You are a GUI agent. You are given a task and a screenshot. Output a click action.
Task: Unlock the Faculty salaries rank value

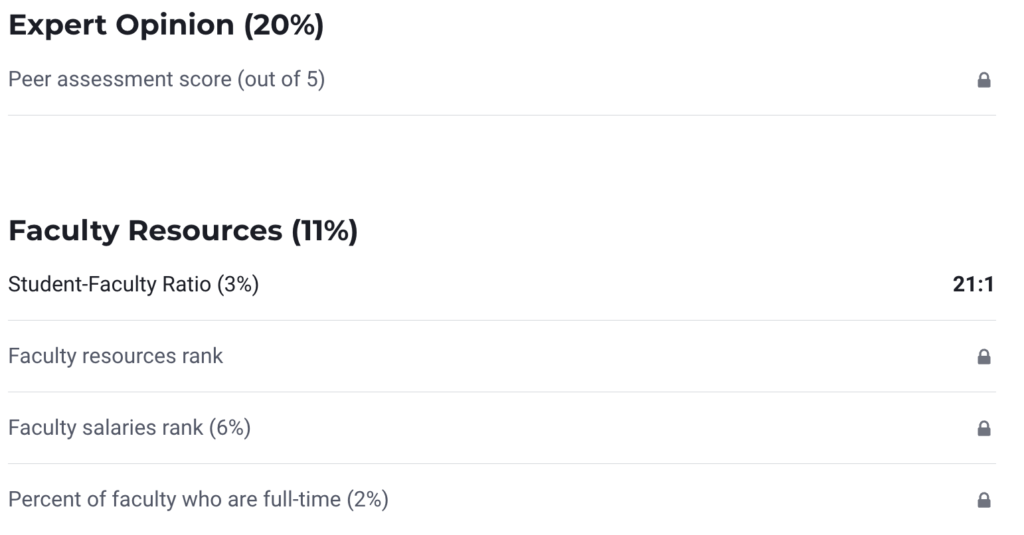[983, 429]
